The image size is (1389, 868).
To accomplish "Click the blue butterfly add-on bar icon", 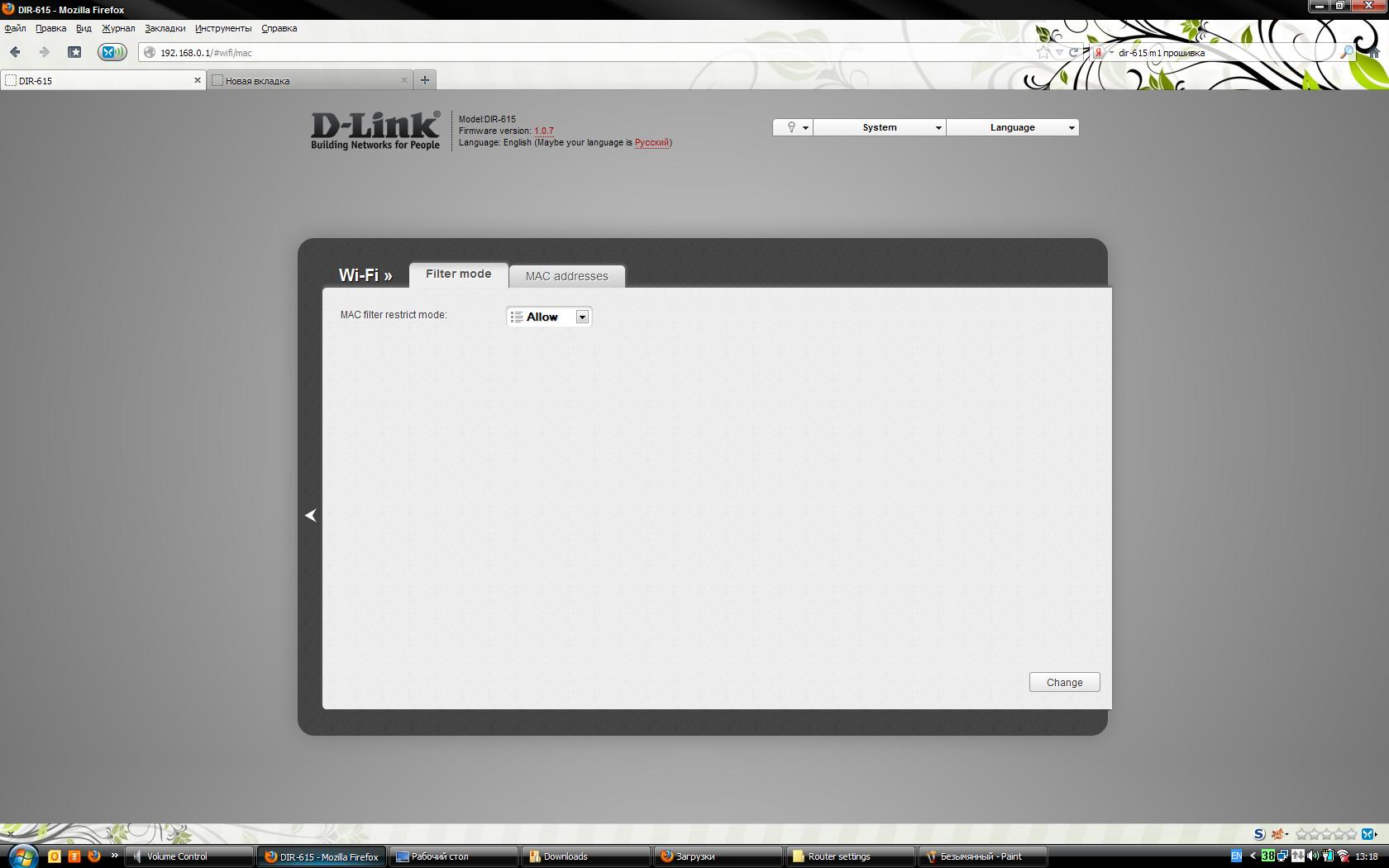I will [1368, 834].
